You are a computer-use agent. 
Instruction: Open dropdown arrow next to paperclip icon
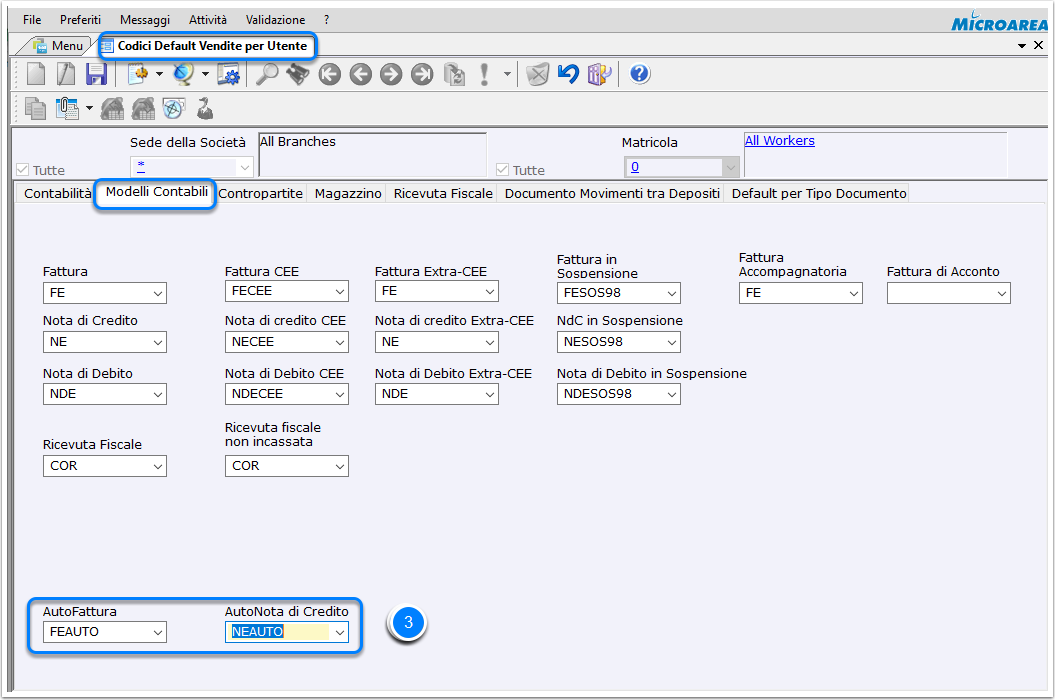pos(89,108)
